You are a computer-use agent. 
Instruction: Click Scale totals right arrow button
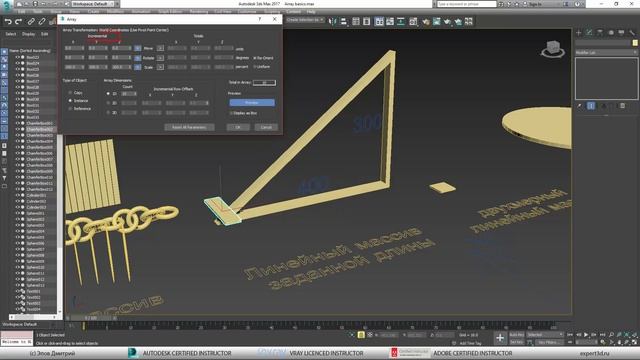tap(160, 67)
